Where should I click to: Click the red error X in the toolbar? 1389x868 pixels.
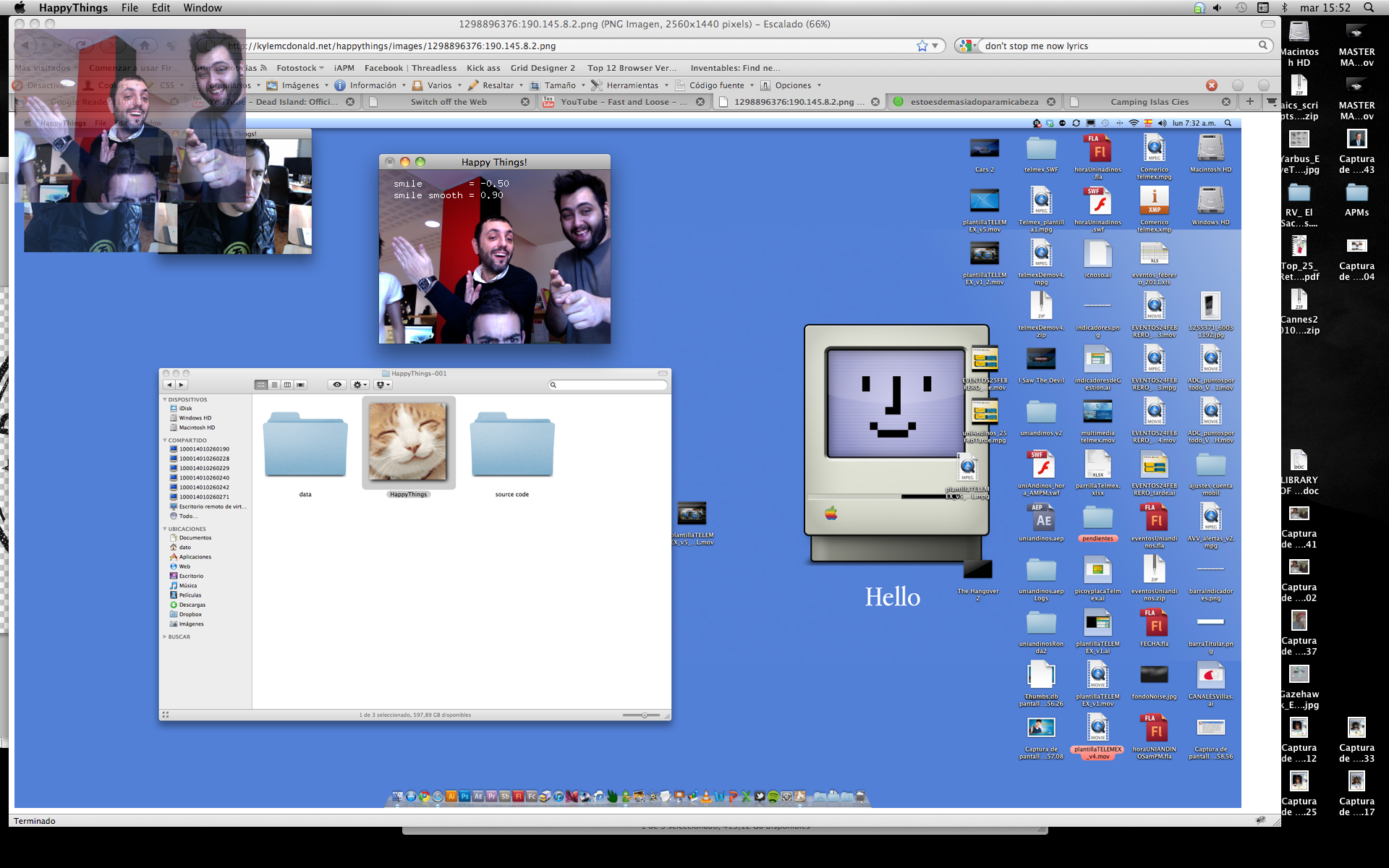1212,85
